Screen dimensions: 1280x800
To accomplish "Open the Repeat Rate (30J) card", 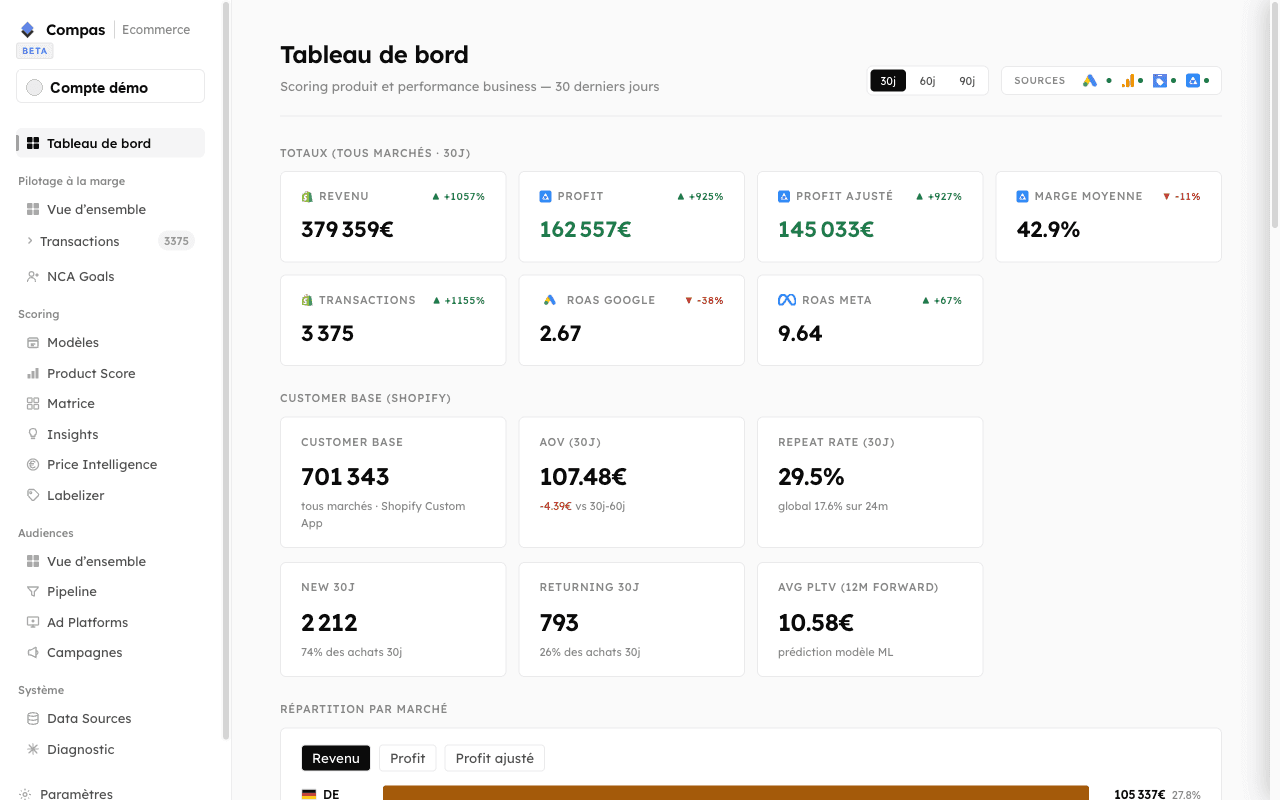I will [x=870, y=482].
